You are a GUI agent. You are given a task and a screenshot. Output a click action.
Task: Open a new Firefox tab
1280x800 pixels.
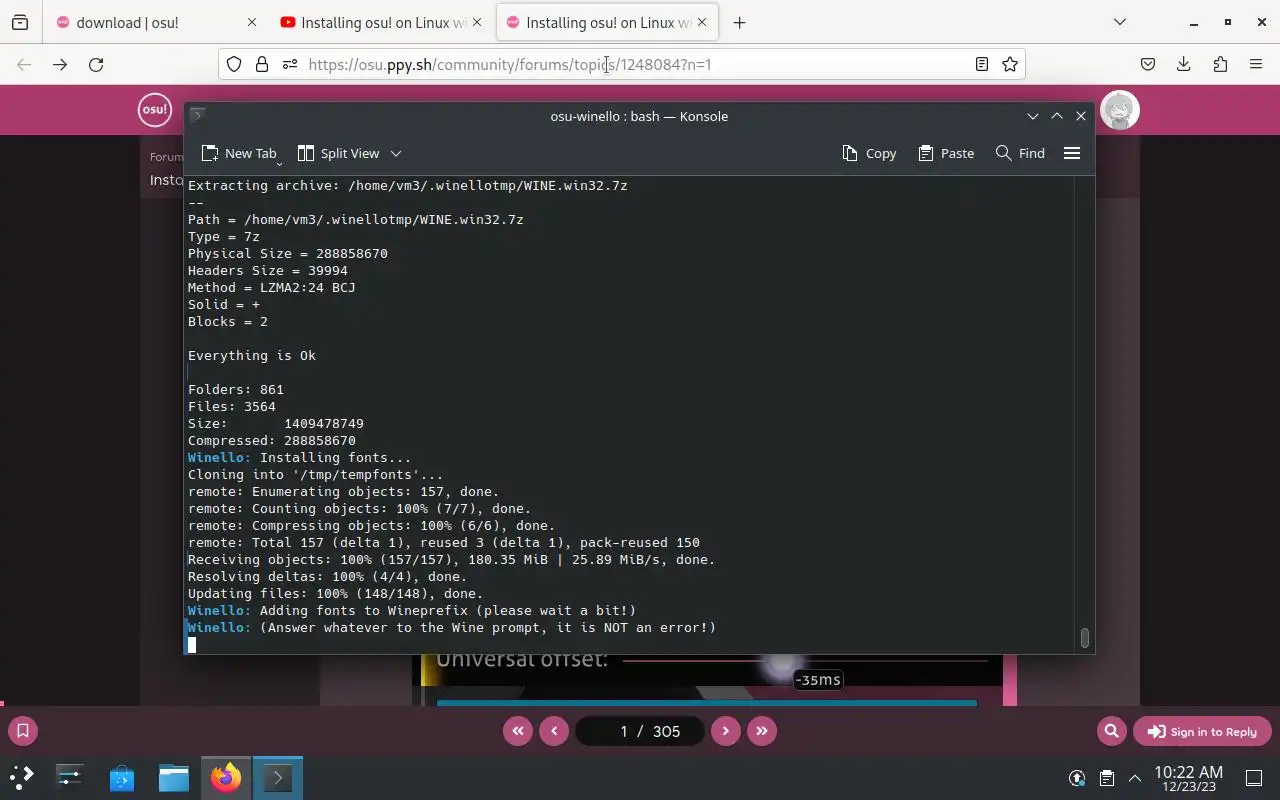coord(739,22)
